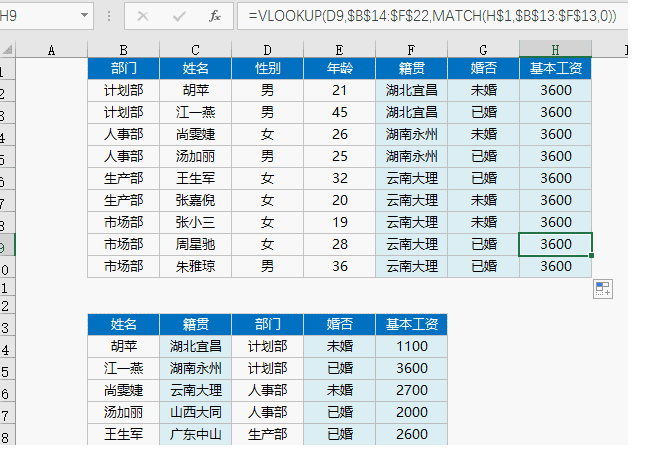Click into the formula bar text
646x457 pixels.
[432, 16]
